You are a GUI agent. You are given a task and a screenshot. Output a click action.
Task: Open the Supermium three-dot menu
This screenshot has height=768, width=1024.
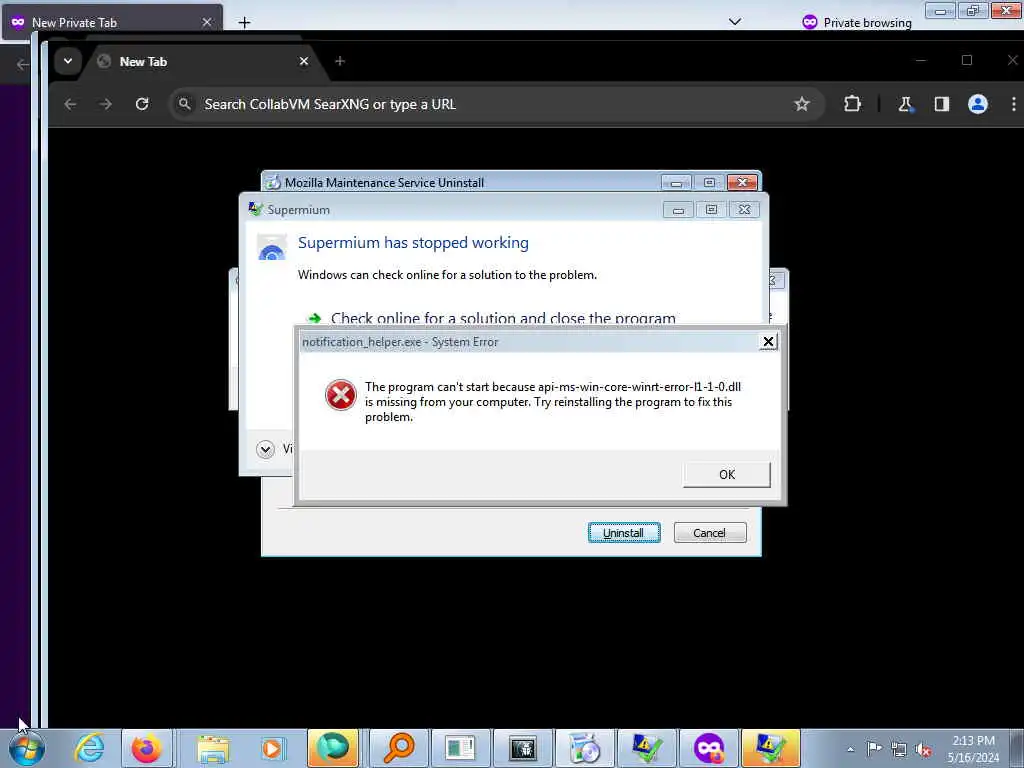coord(1014,104)
